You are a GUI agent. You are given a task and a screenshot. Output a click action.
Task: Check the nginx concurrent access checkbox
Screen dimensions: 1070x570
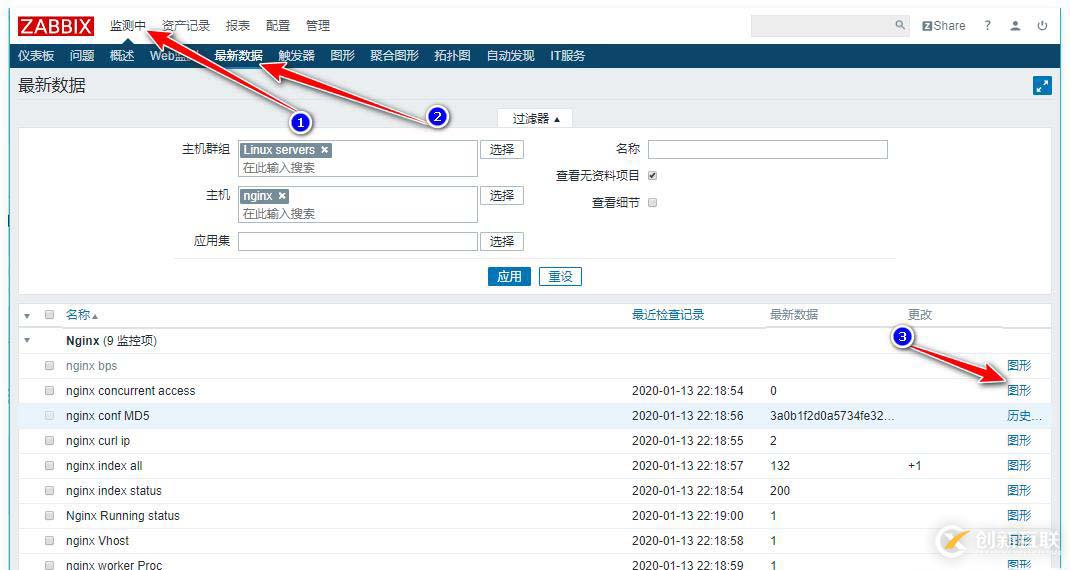pyautogui.click(x=49, y=390)
